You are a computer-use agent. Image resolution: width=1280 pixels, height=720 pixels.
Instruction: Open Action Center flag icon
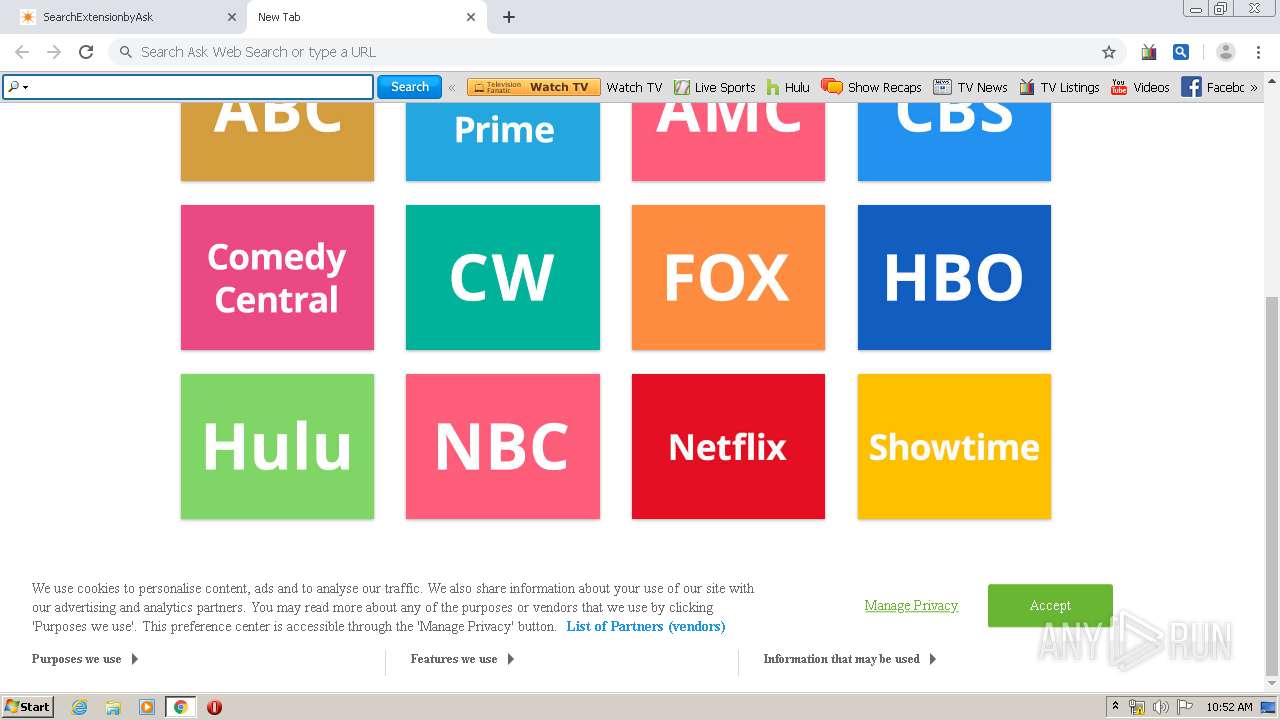1185,706
